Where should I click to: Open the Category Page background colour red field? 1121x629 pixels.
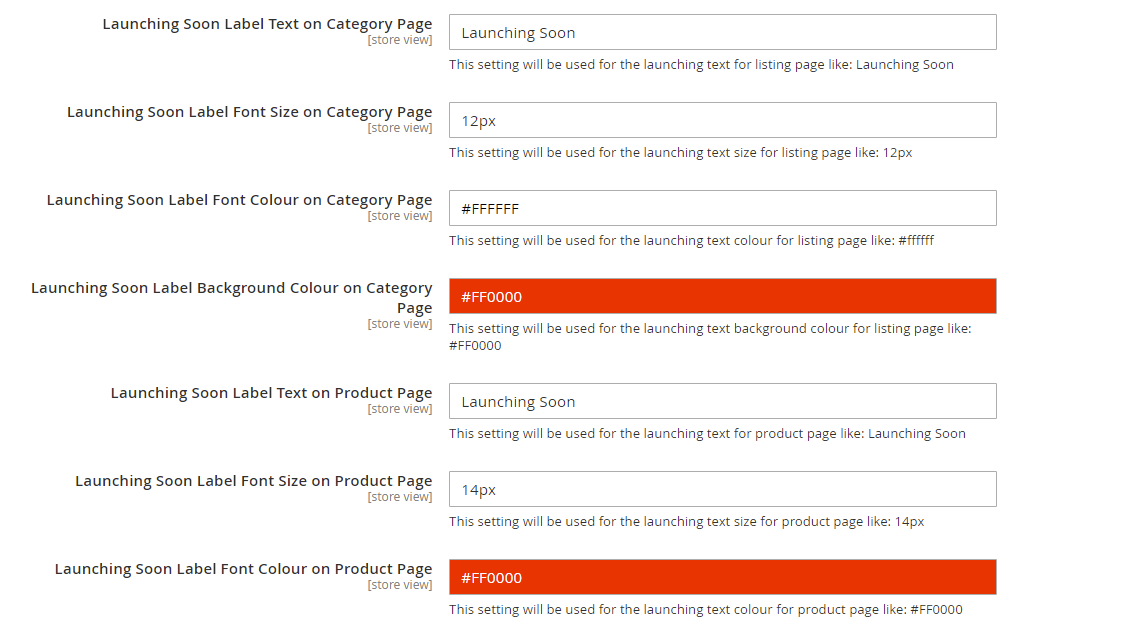point(722,296)
